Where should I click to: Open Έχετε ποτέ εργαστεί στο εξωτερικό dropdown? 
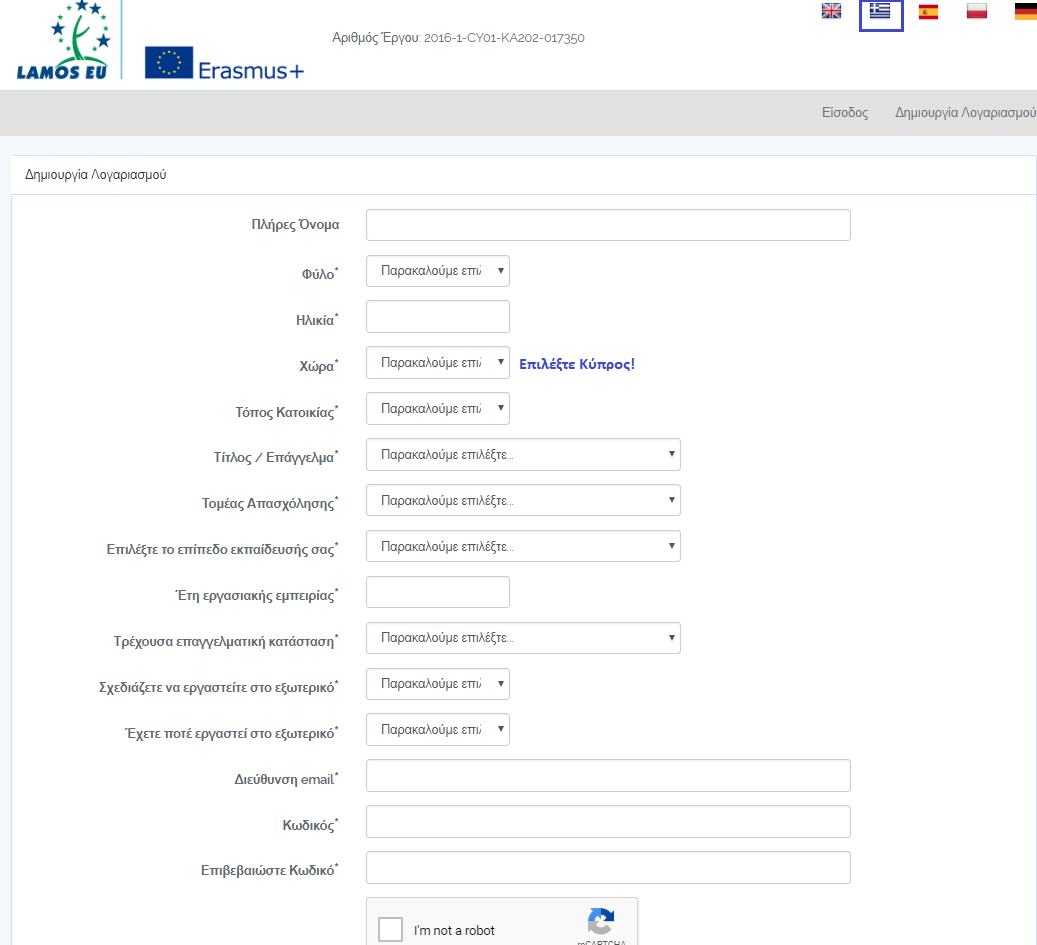point(438,729)
